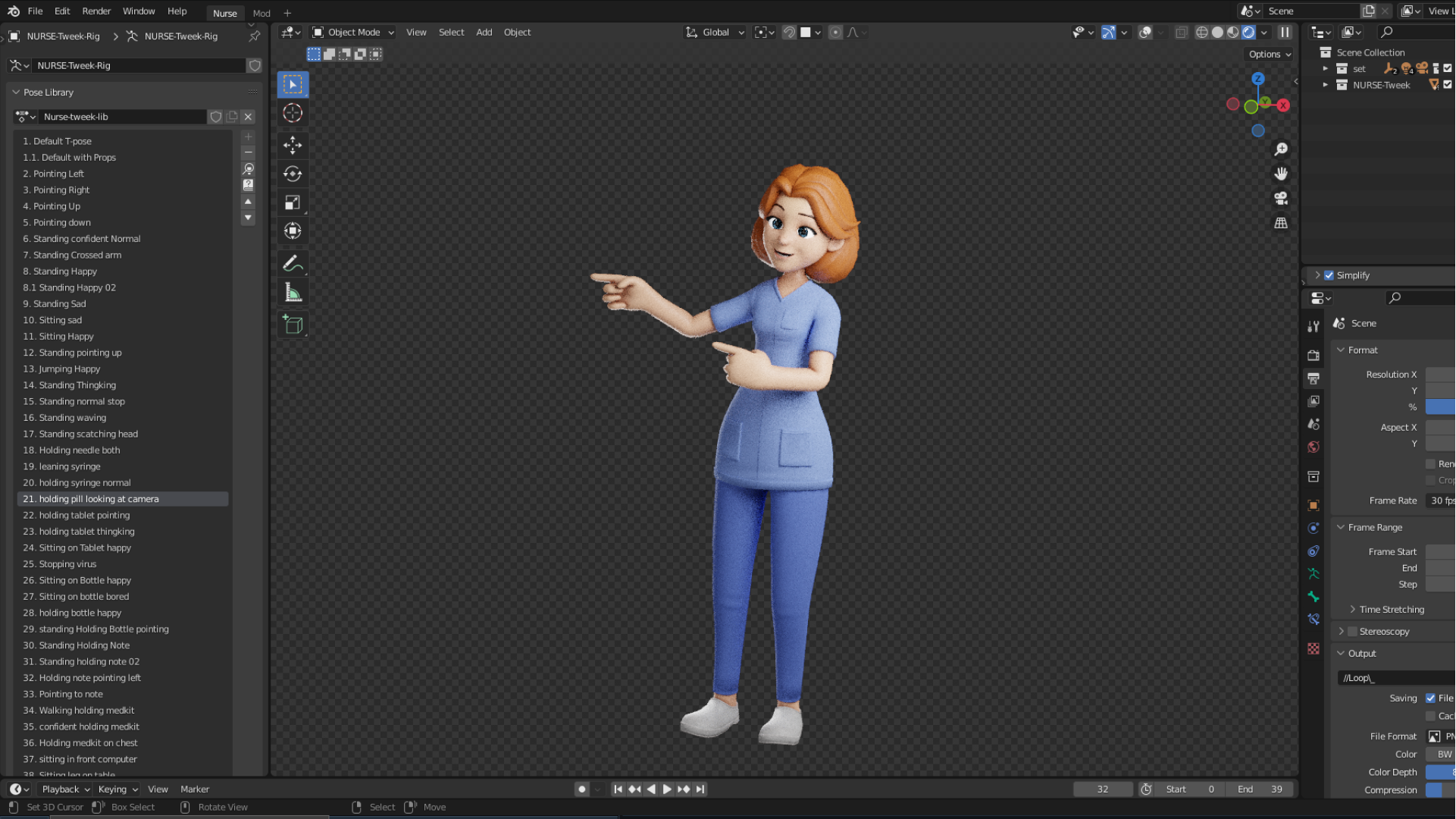This screenshot has height=819, width=1456.
Task: Switch to the Mod workspace tab
Action: coord(261,13)
